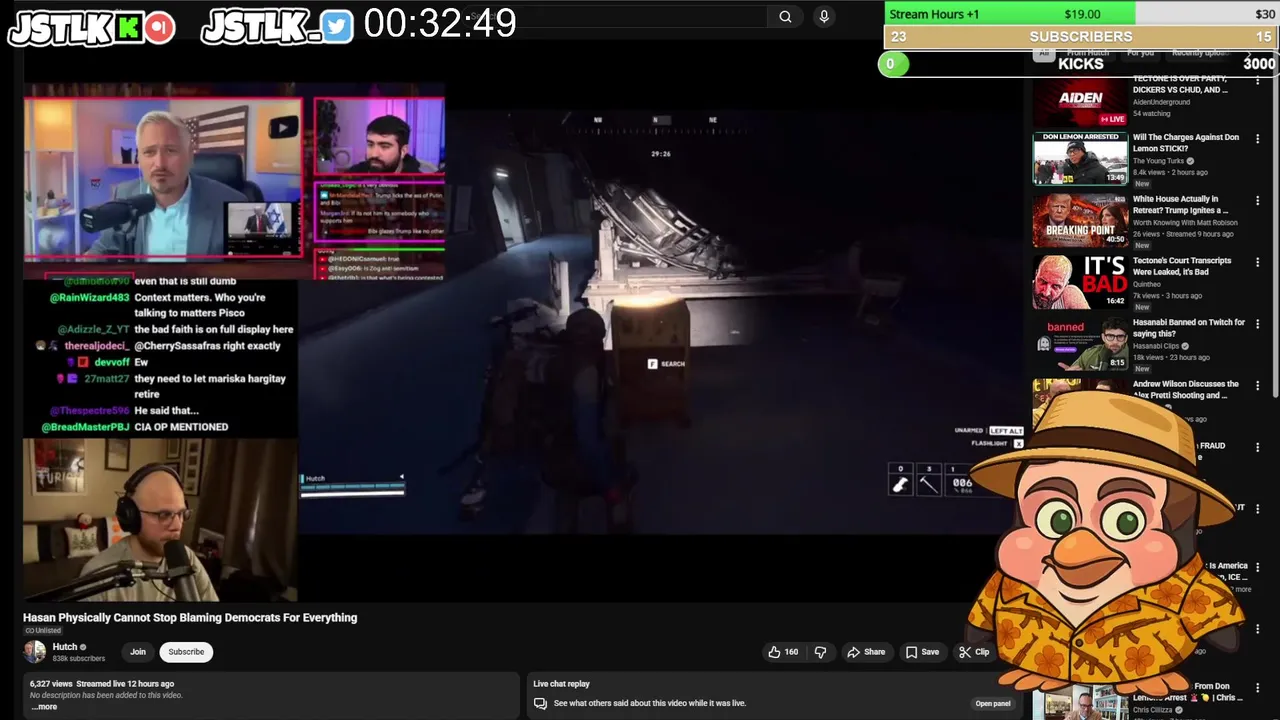Viewport: 1280px width, 720px height.
Task: Visit The Young Turks channel link
Action: click(x=1158, y=161)
